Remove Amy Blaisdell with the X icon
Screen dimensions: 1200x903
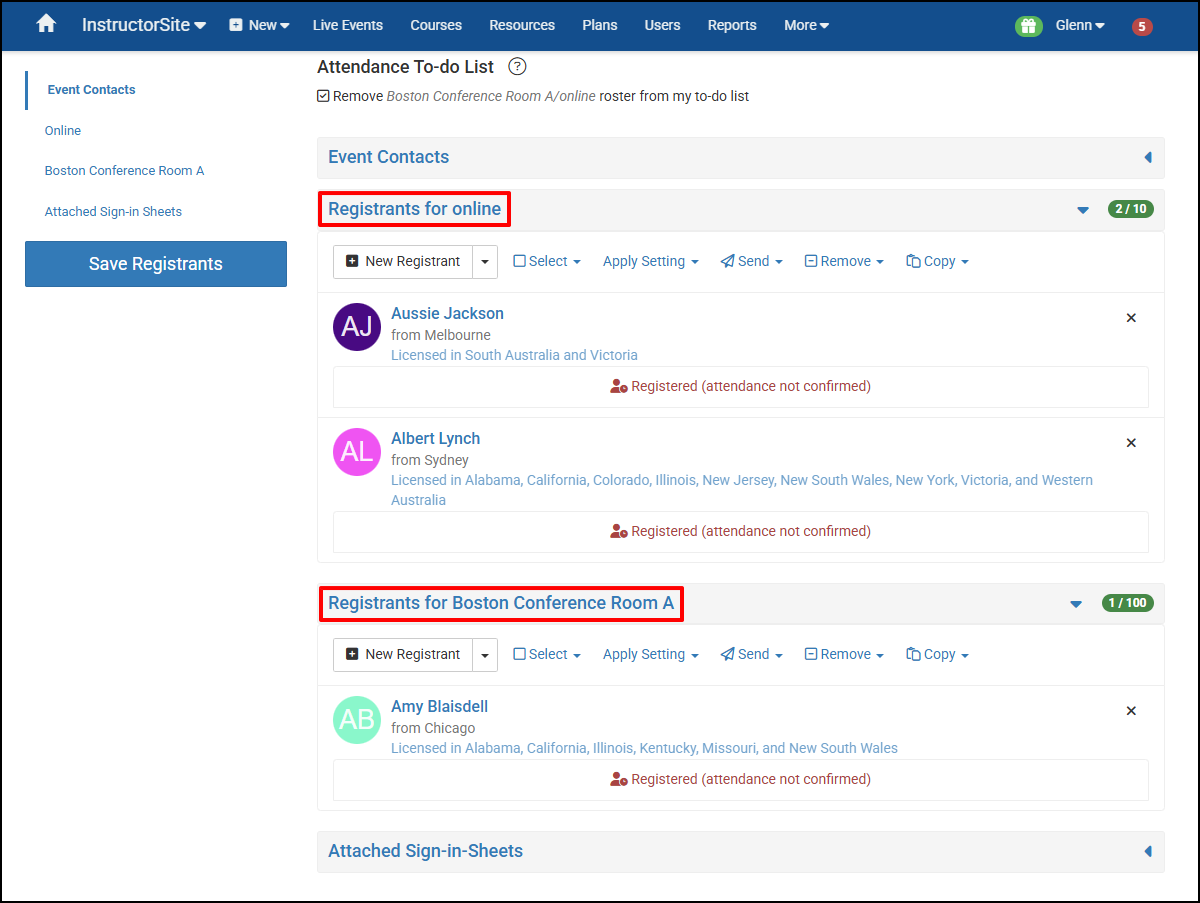point(1131,711)
